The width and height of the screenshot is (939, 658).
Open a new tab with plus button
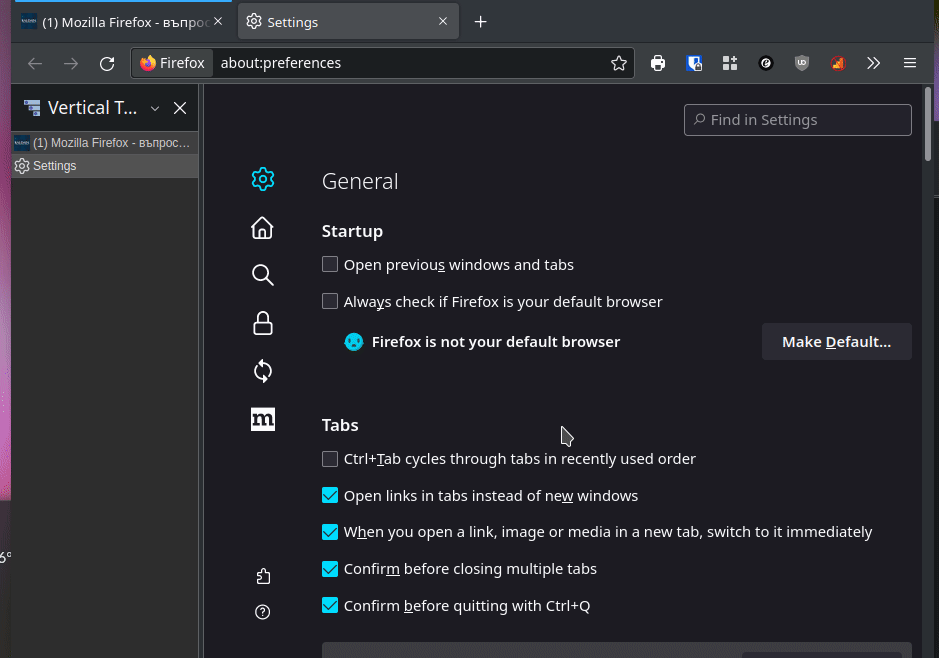480,22
